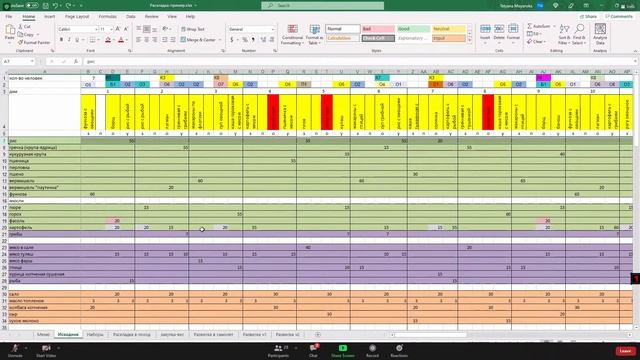Redo the last undone action
Screen dimensions: 640x360
(x=69, y=6)
